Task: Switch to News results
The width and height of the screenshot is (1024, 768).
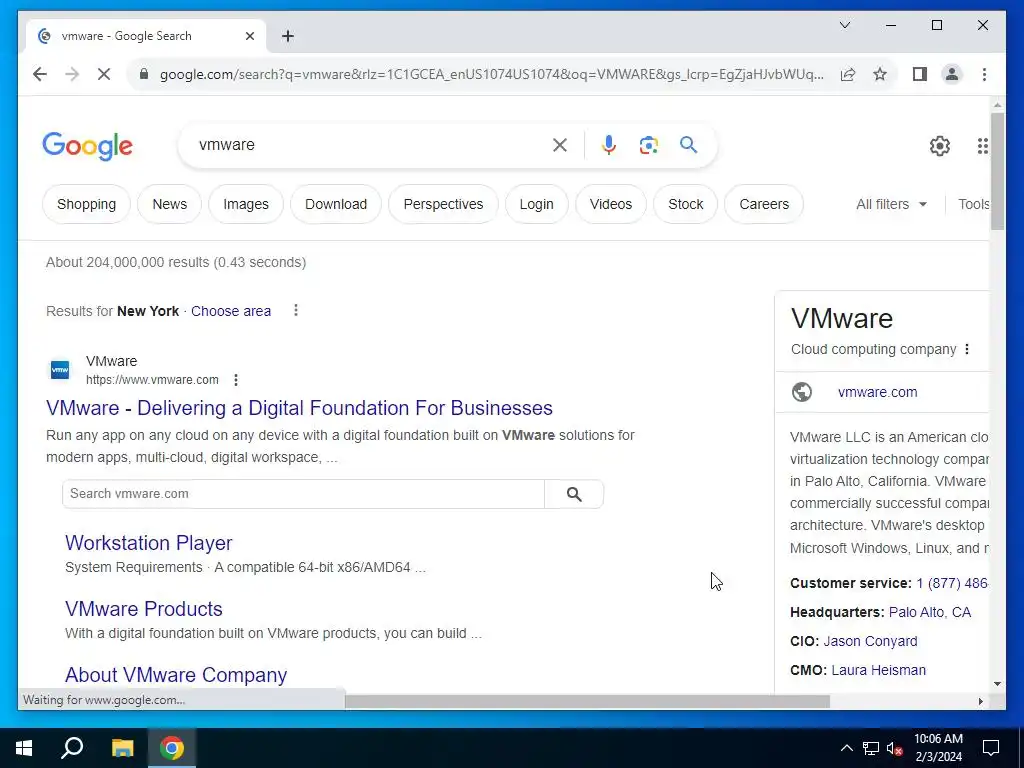Action: 169,204
